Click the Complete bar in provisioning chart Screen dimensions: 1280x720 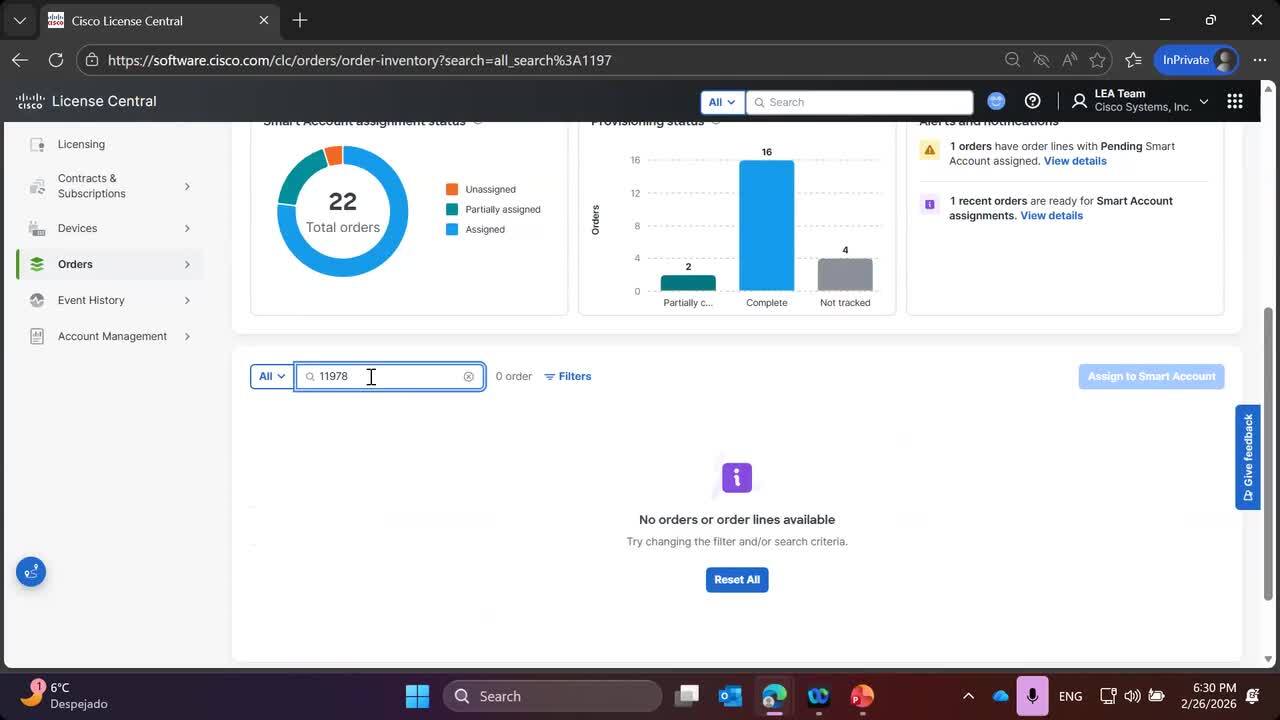(x=767, y=225)
